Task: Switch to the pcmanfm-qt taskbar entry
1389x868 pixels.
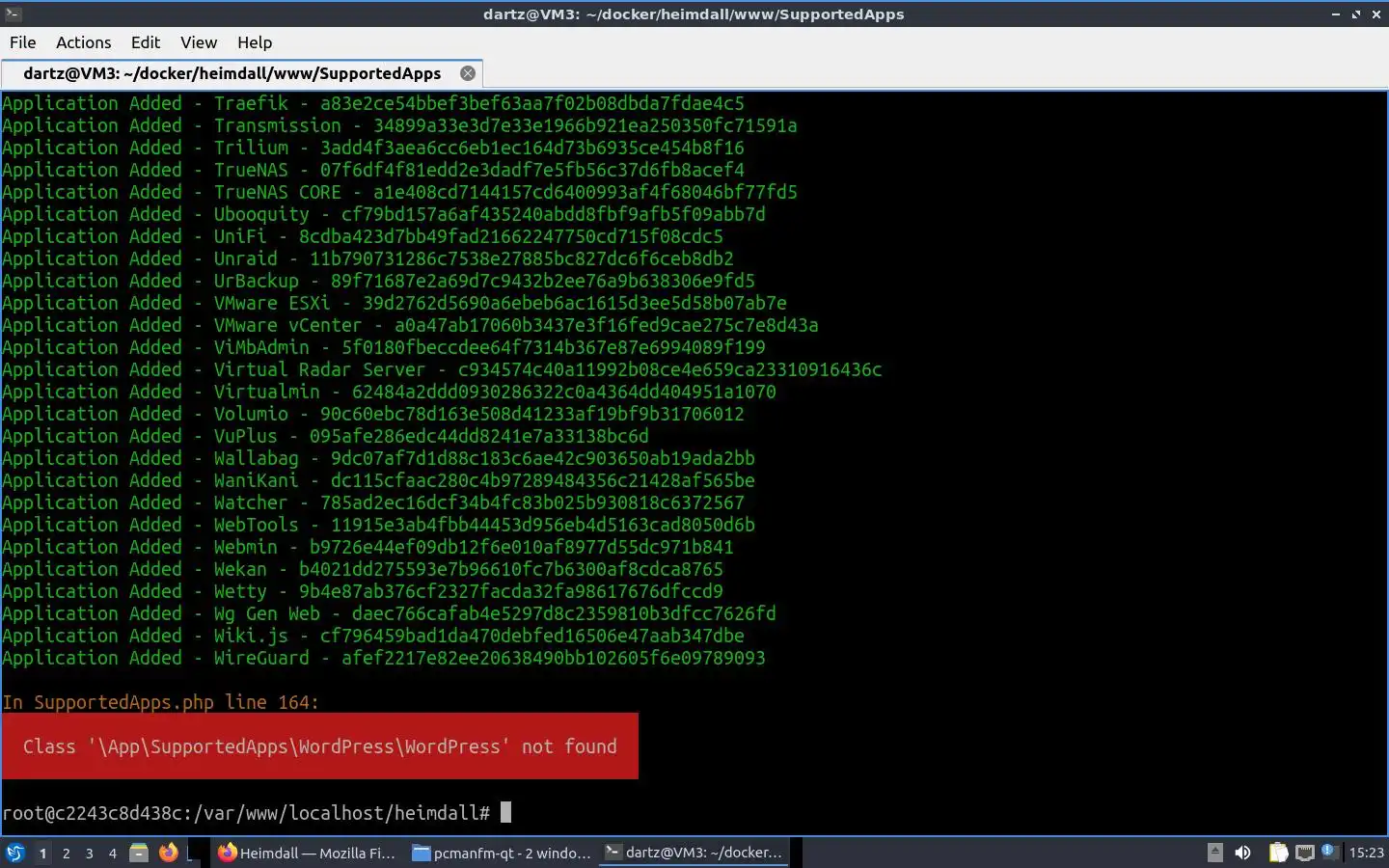Action: point(502,853)
